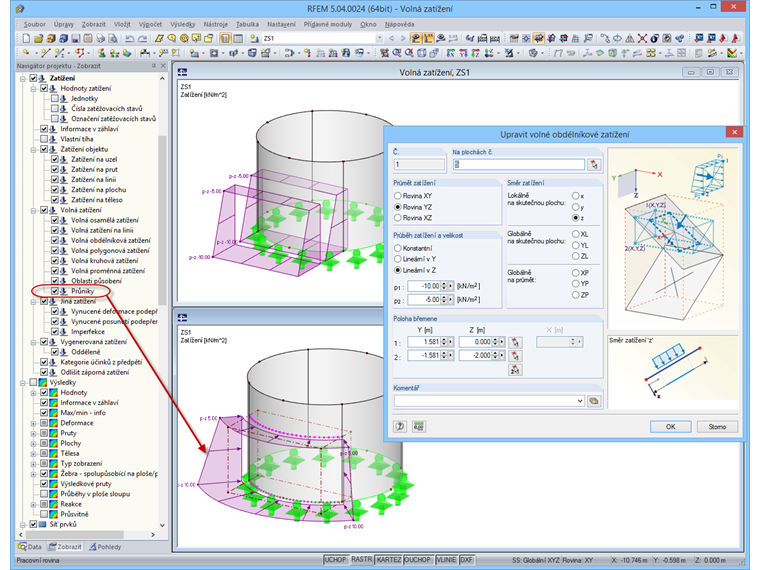Viewport: 760px width, 570px height.
Task: Pick position 2 graphically icon
Action: point(515,356)
